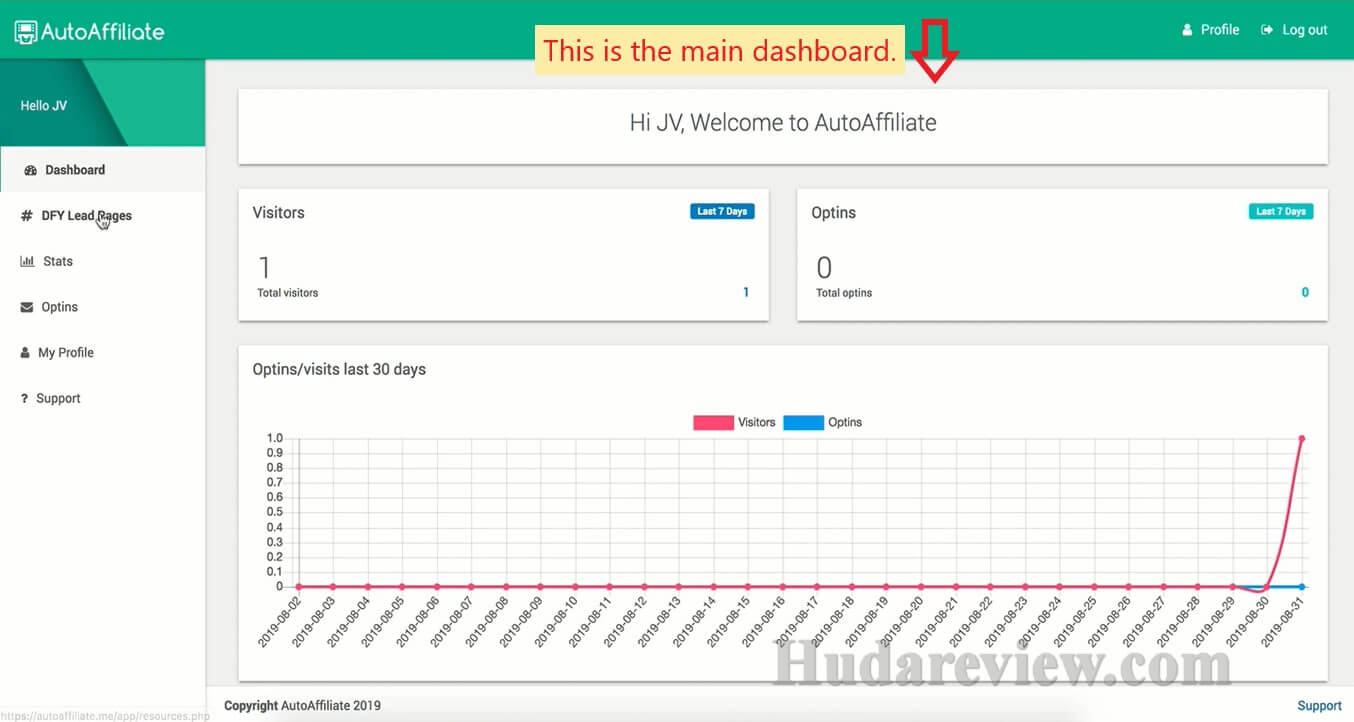Click Copyright AutoAffiliate 2019 text

302,706
